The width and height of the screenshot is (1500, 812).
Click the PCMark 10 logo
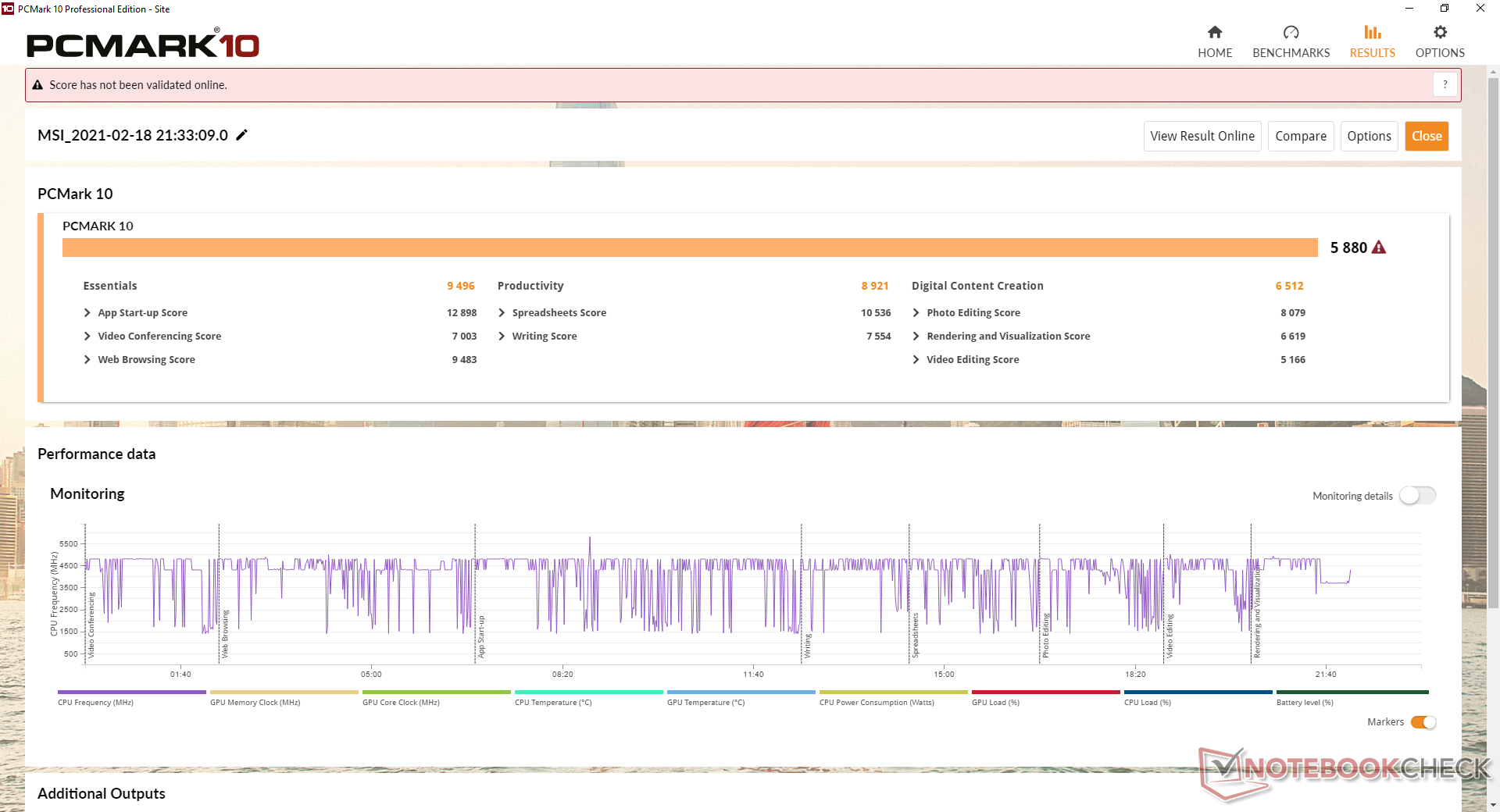(x=143, y=45)
